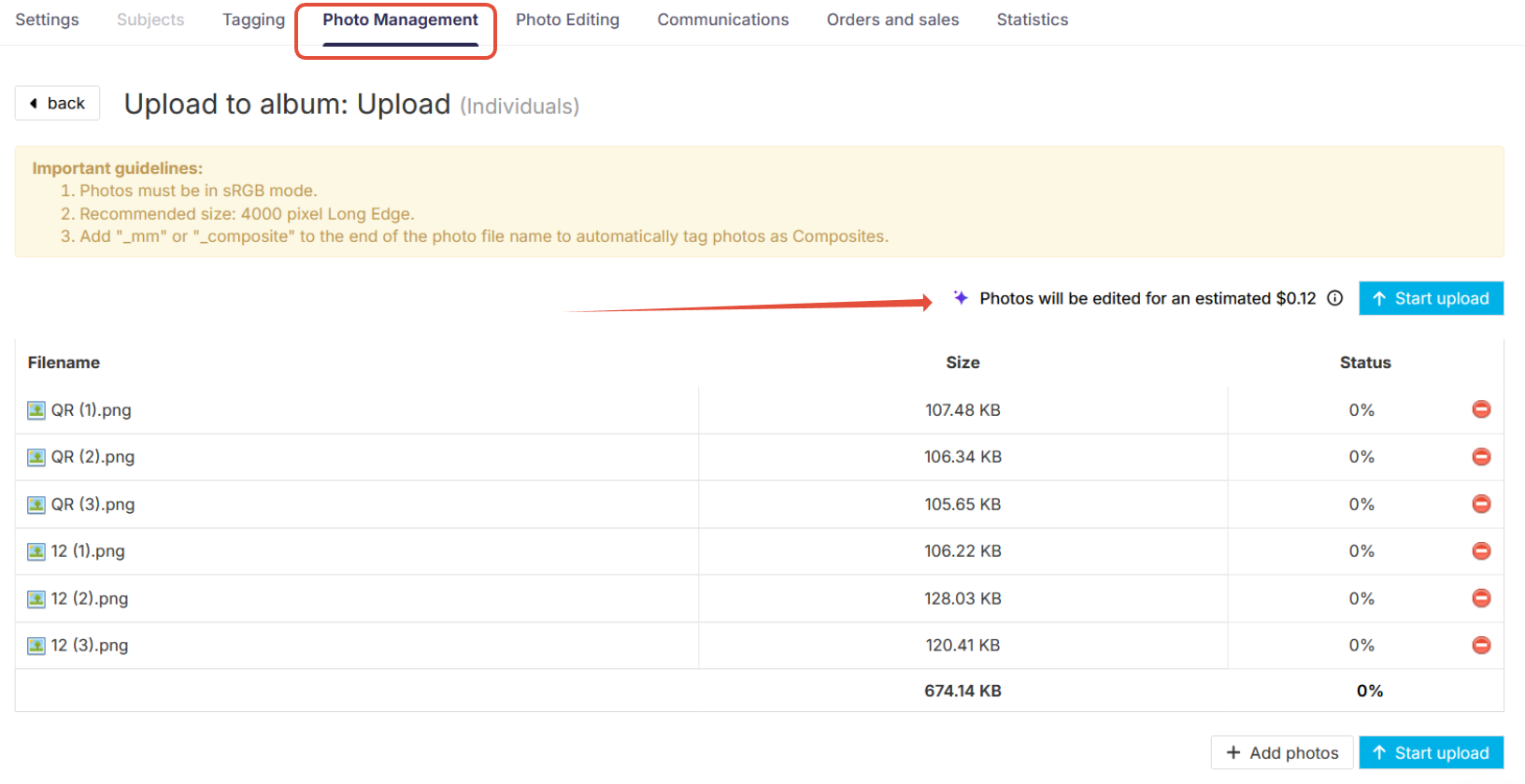Click the 128.03 KB size value
1525x784 pixels.
[962, 599]
